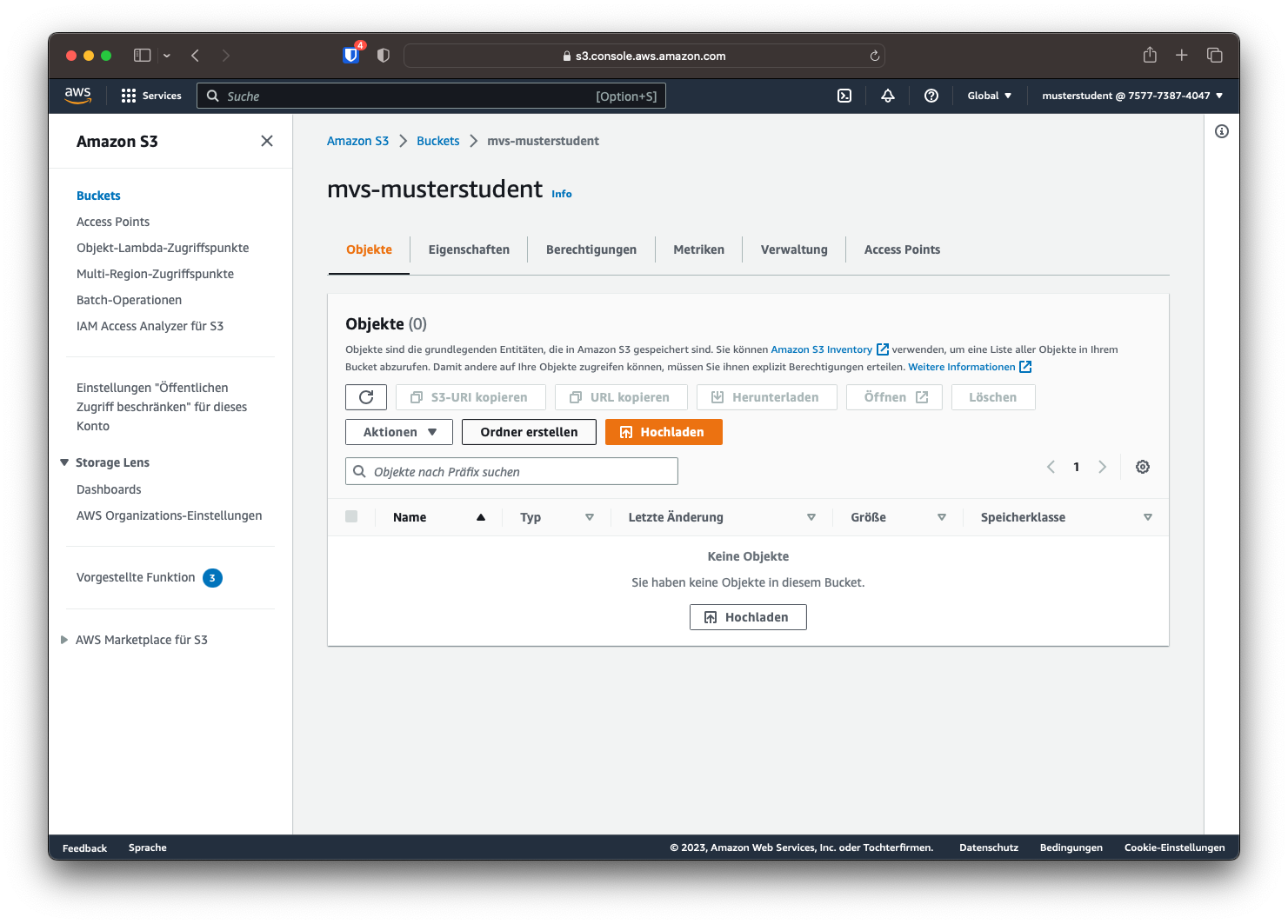
Task: Switch to the Berechtigungen tab
Action: pos(591,249)
